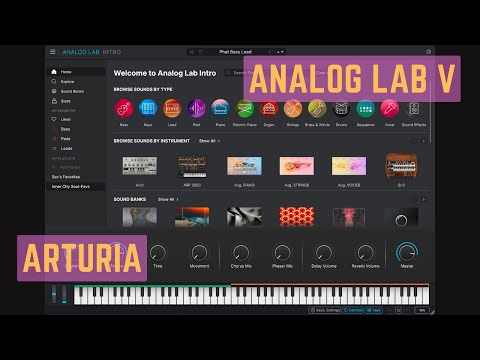Click the preset up/down arrows
The width and height of the screenshot is (480, 360).
[280, 52]
